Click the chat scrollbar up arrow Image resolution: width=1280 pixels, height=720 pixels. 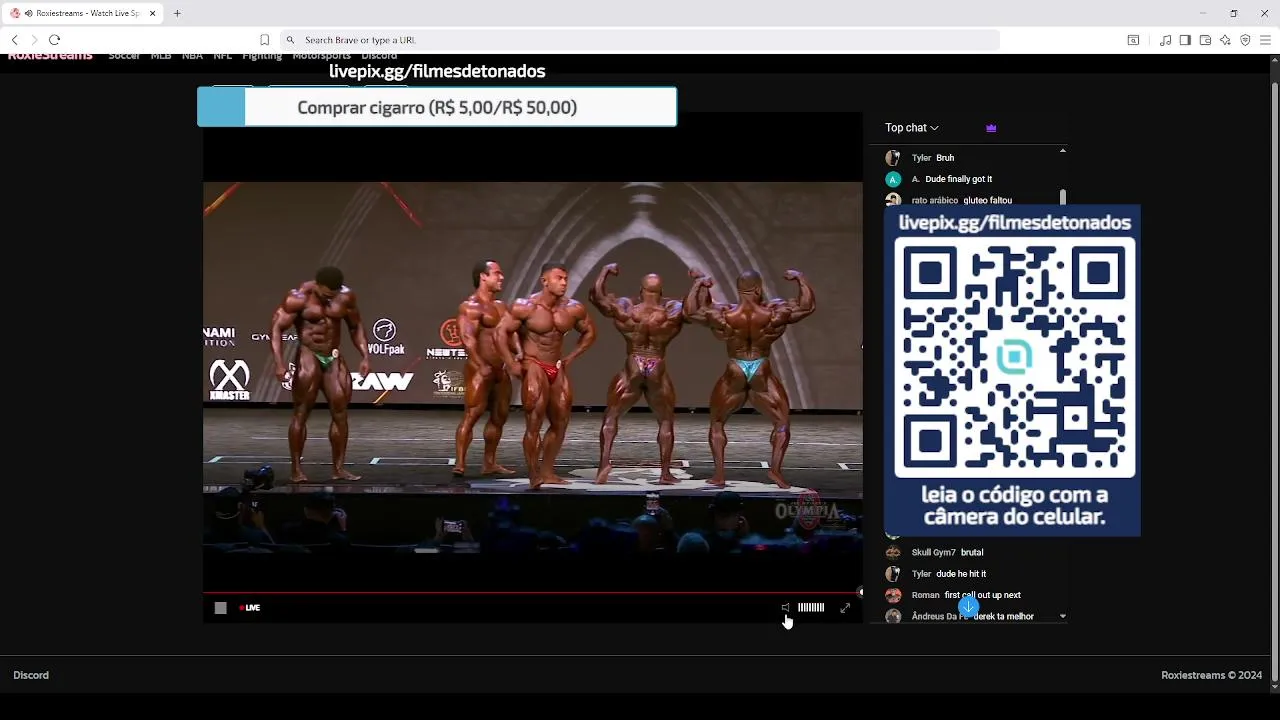(1062, 151)
